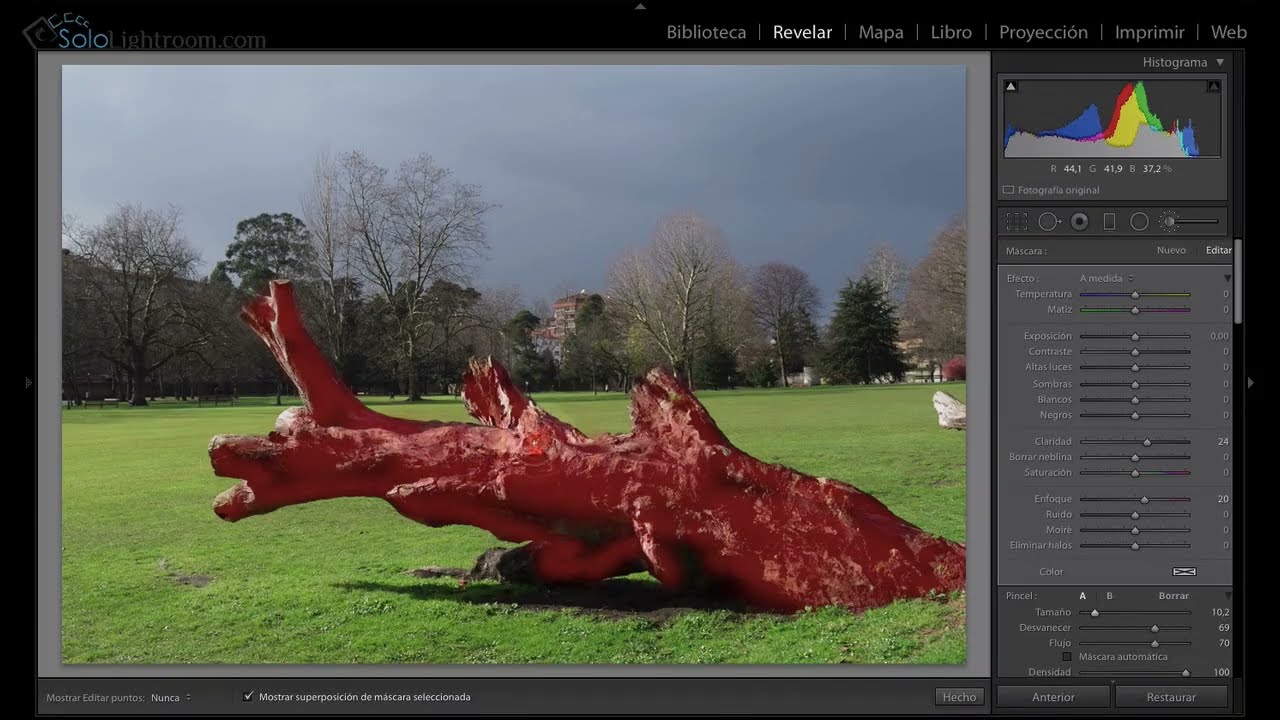Click the Exposición value 0,00

point(1219,336)
